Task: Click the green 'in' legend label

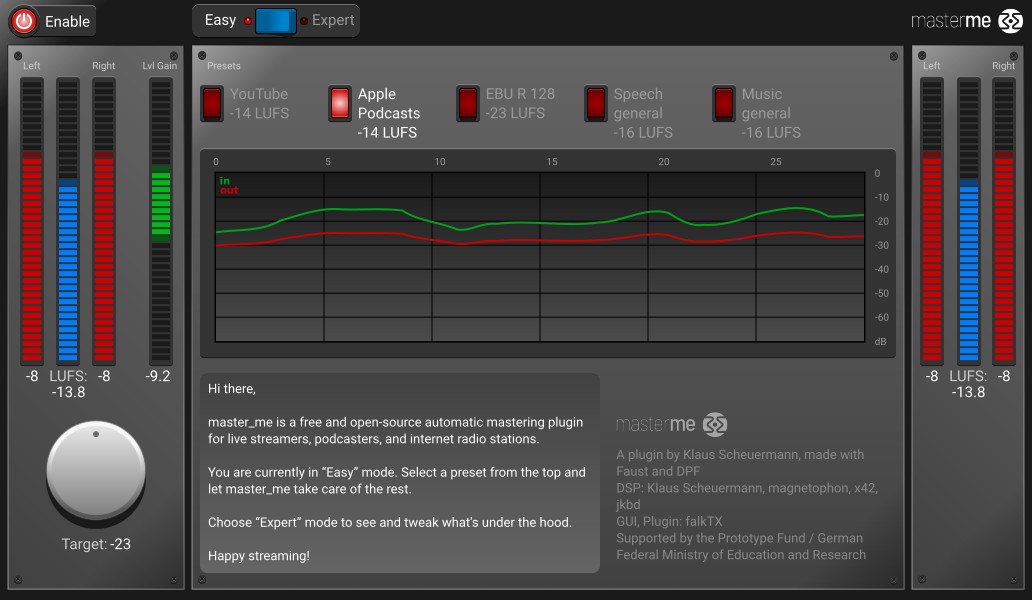Action: (x=225, y=181)
